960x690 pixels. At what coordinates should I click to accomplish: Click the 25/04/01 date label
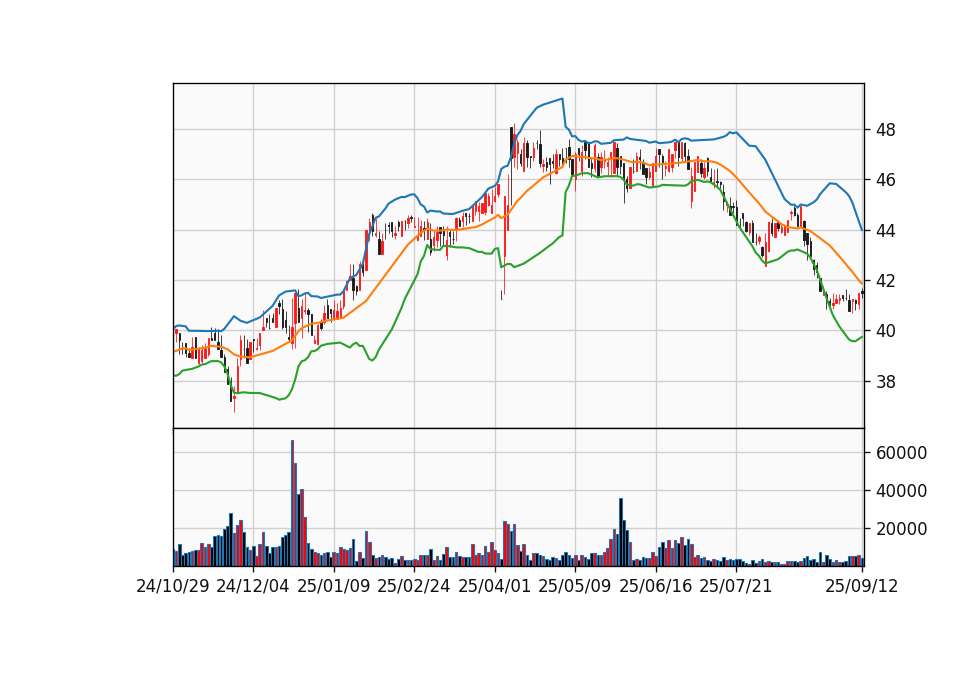pyautogui.click(x=495, y=586)
